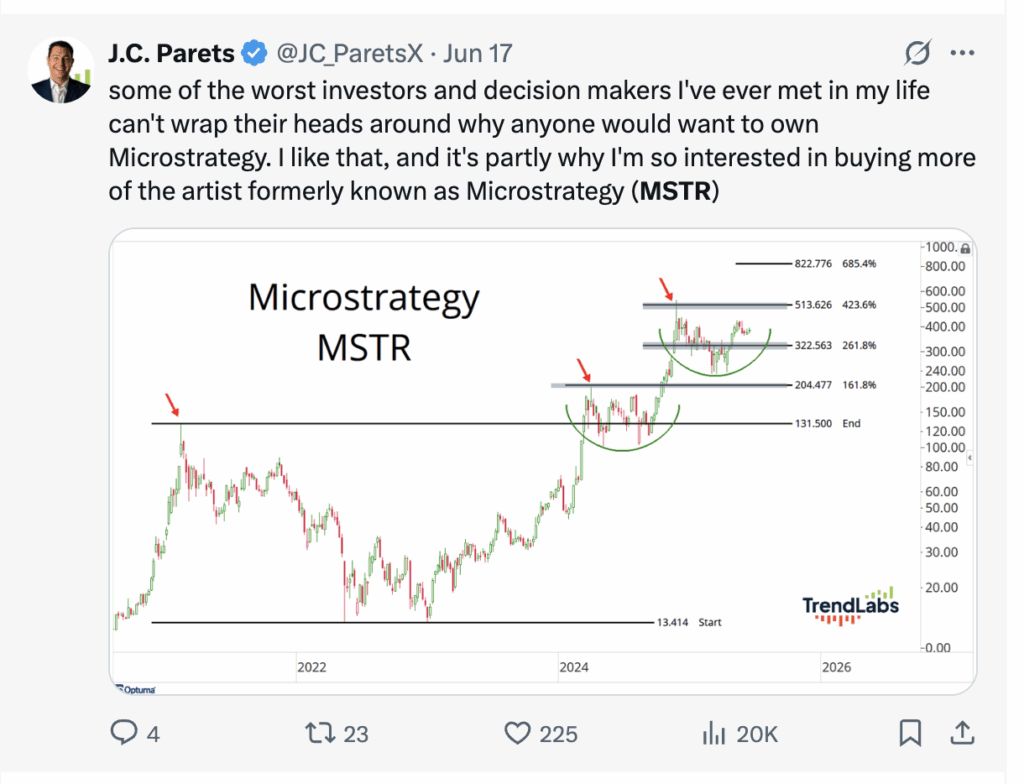The width and height of the screenshot is (1024, 784).
Task: Click the blue verified badge icon
Action: pos(255,53)
